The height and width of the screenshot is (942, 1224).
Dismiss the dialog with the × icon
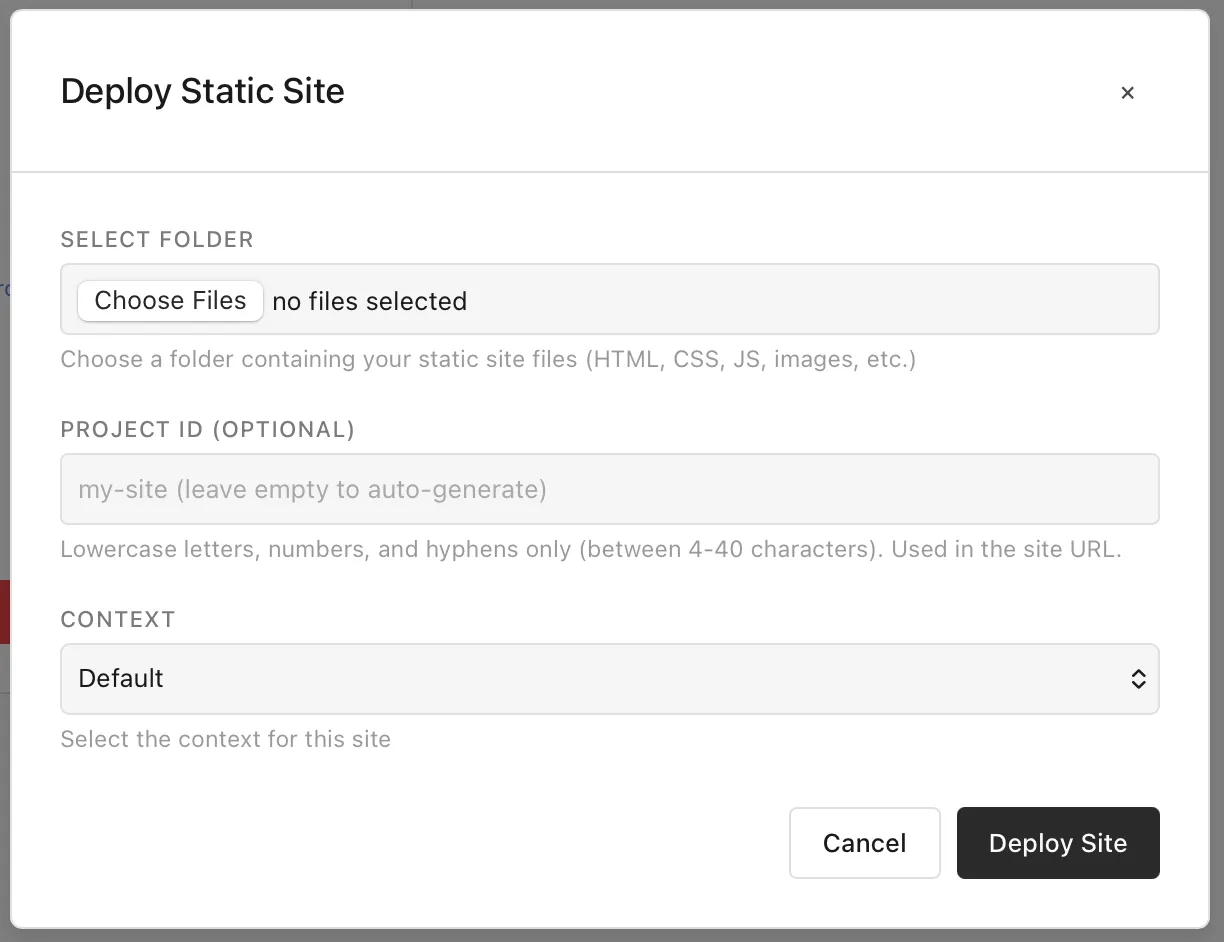pyautogui.click(x=1127, y=92)
